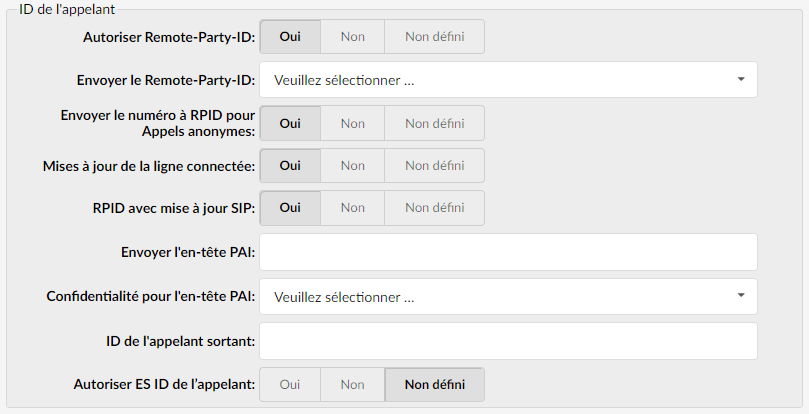The image size is (809, 414).
Task: Set Autoriser Remote-Party-ID to Non
Action: (352, 37)
